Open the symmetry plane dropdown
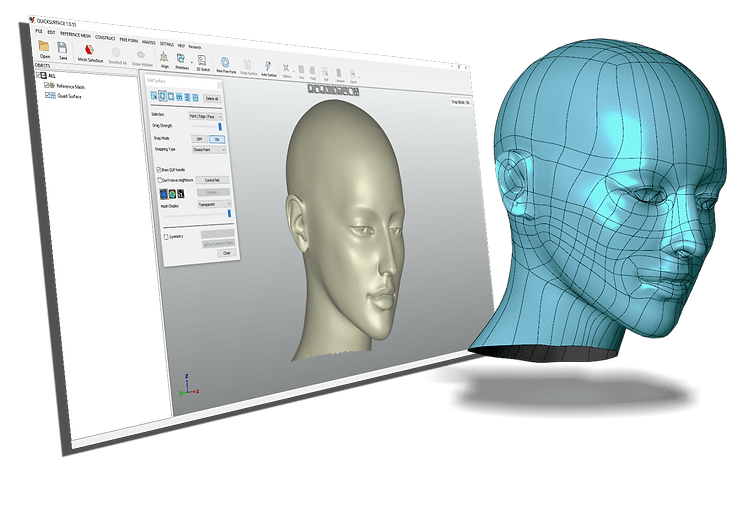Image resolution: width=750 pixels, height=508 pixels. [x=217, y=234]
